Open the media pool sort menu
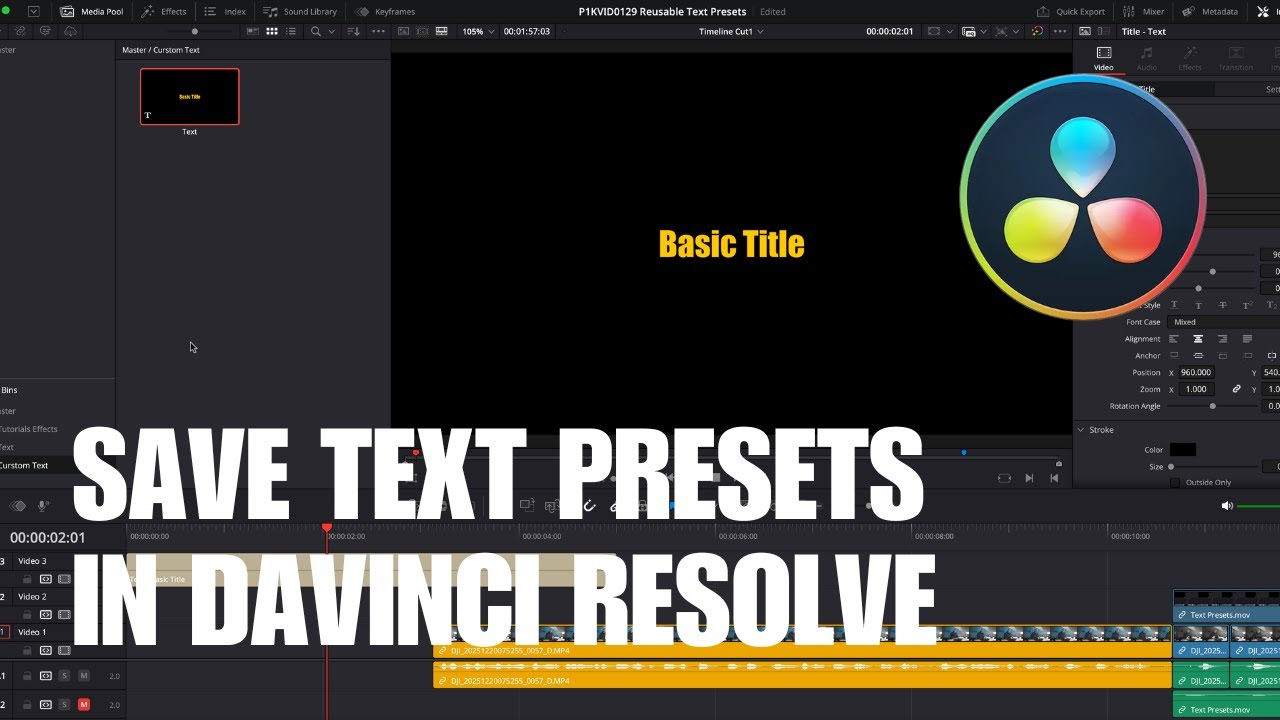The height and width of the screenshot is (720, 1280). pos(353,31)
